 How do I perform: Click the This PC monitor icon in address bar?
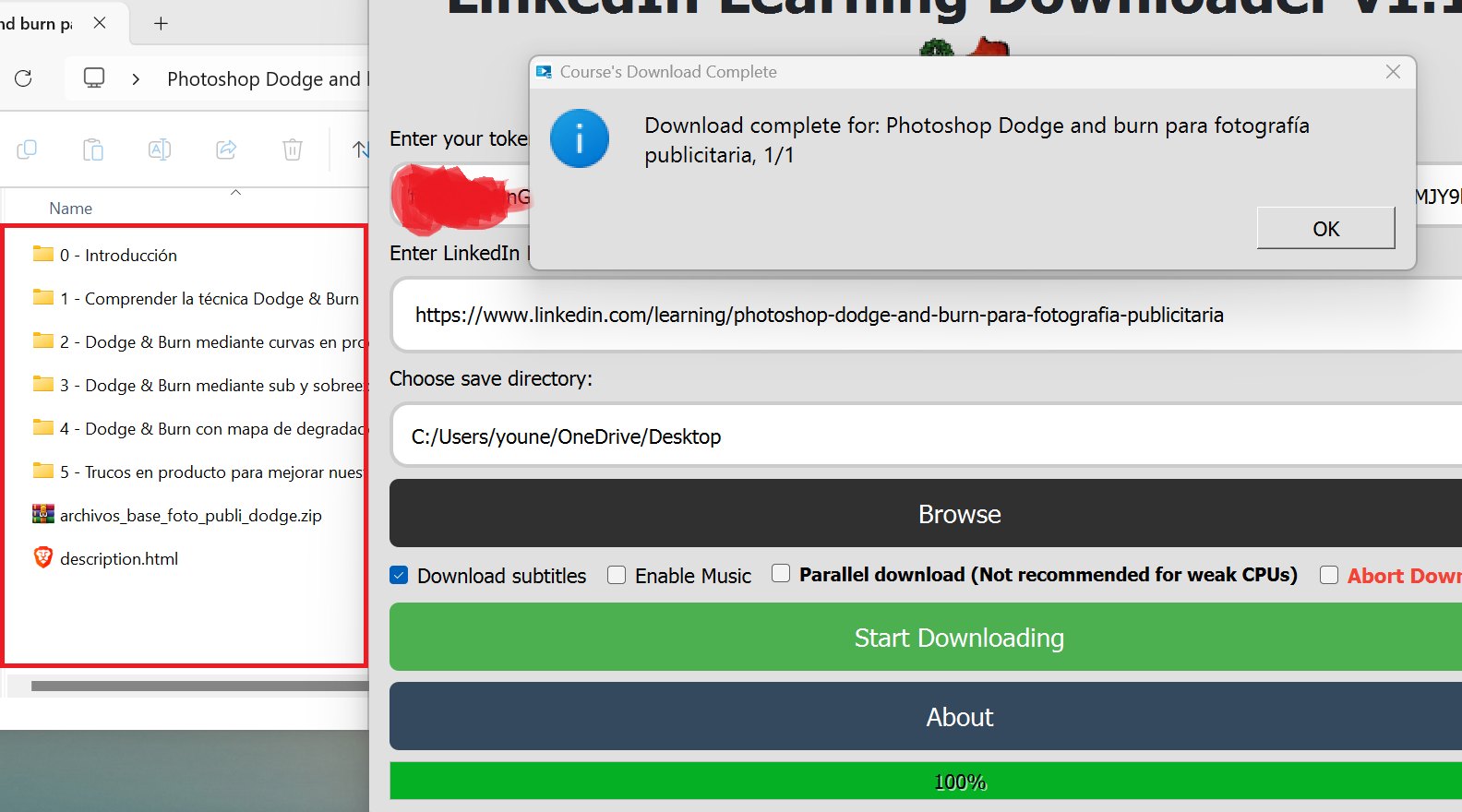pyautogui.click(x=94, y=78)
